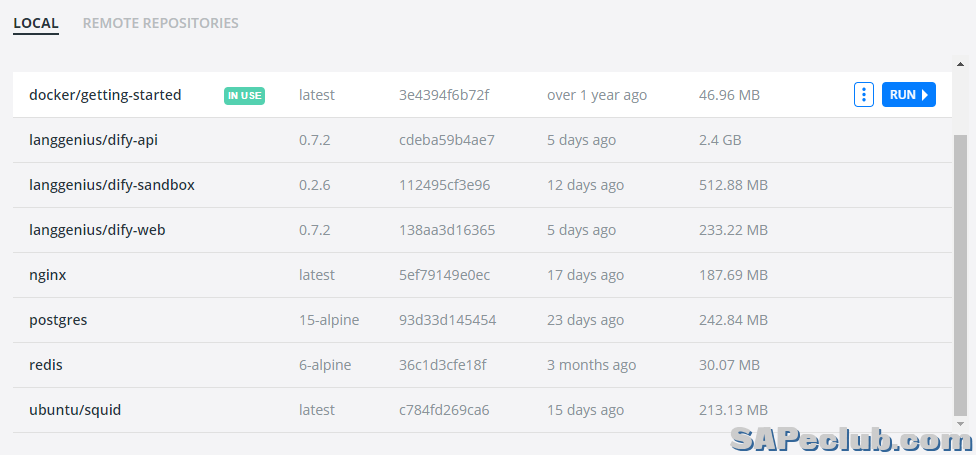This screenshot has width=976, height=455.
Task: Click the RUN button for docker/getting-started
Action: (x=908, y=95)
